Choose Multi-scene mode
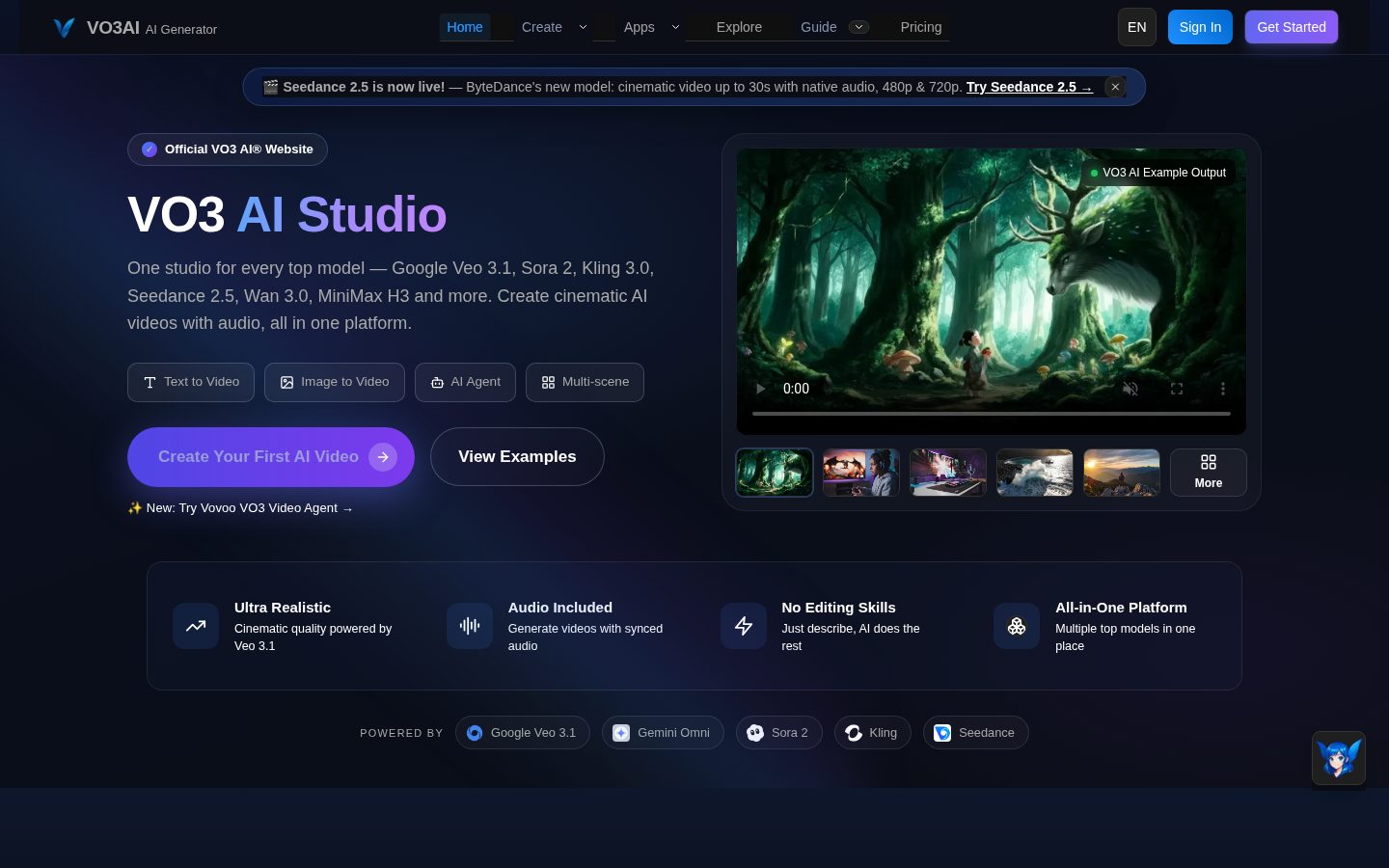This screenshot has width=1389, height=868. point(585,382)
